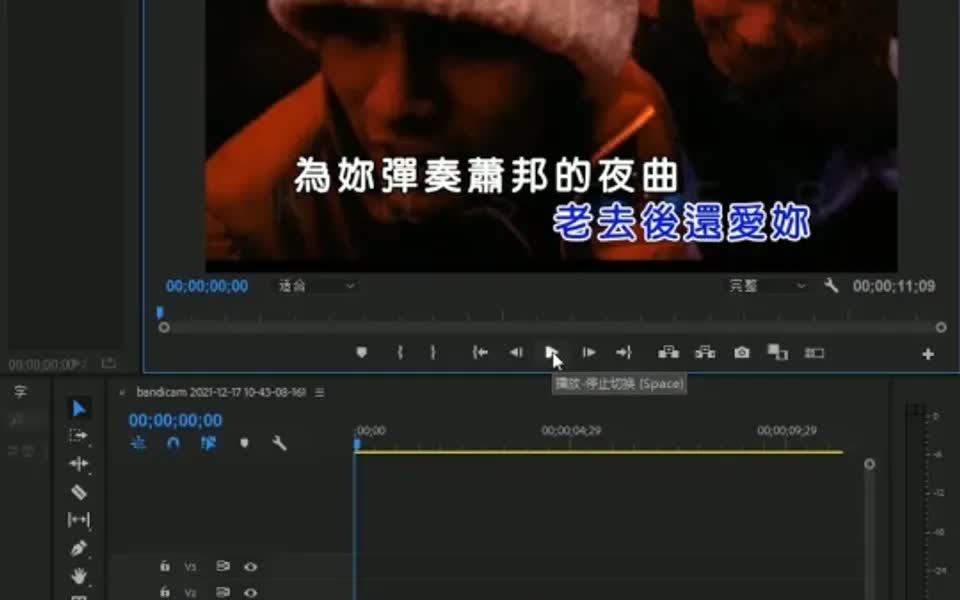Image resolution: width=960 pixels, height=600 pixels.
Task: Open the 完整 playback resolution dropdown
Action: point(765,286)
